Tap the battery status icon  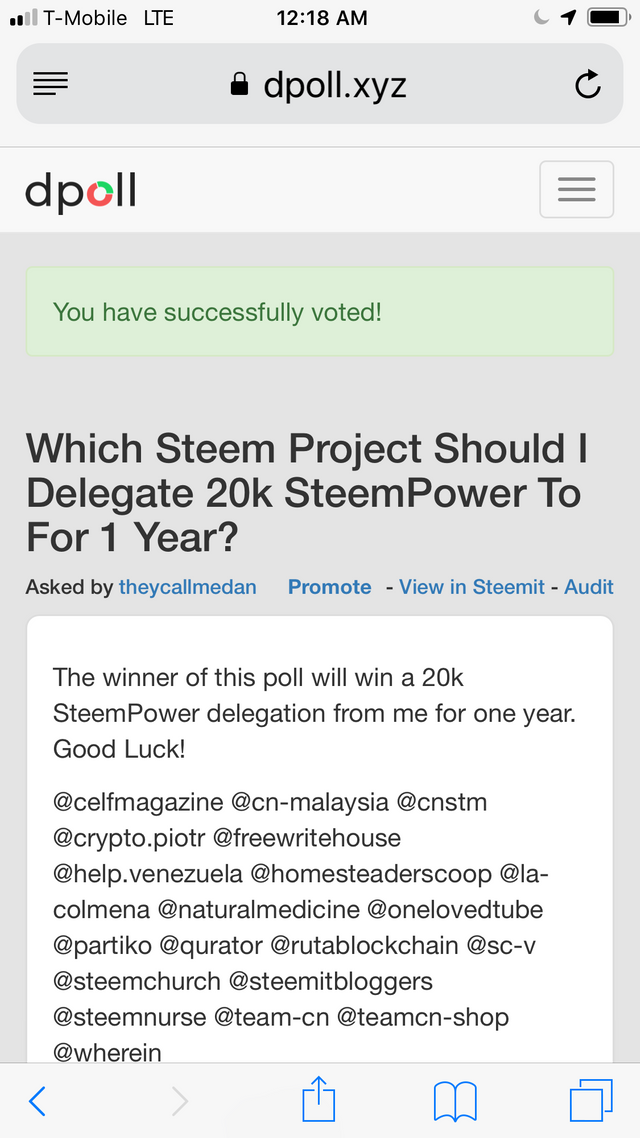[x=608, y=17]
